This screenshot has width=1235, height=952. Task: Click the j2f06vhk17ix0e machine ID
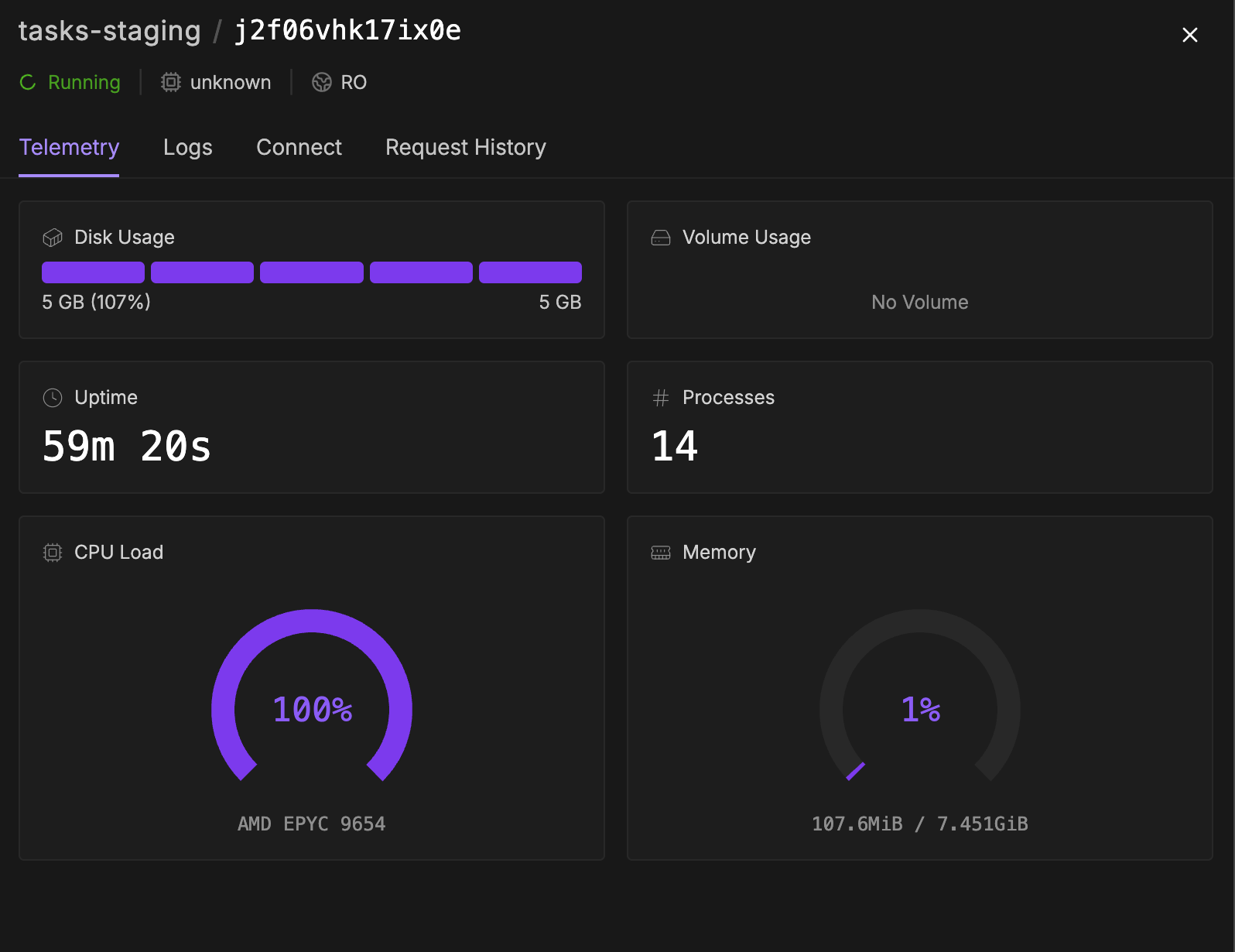tap(348, 31)
